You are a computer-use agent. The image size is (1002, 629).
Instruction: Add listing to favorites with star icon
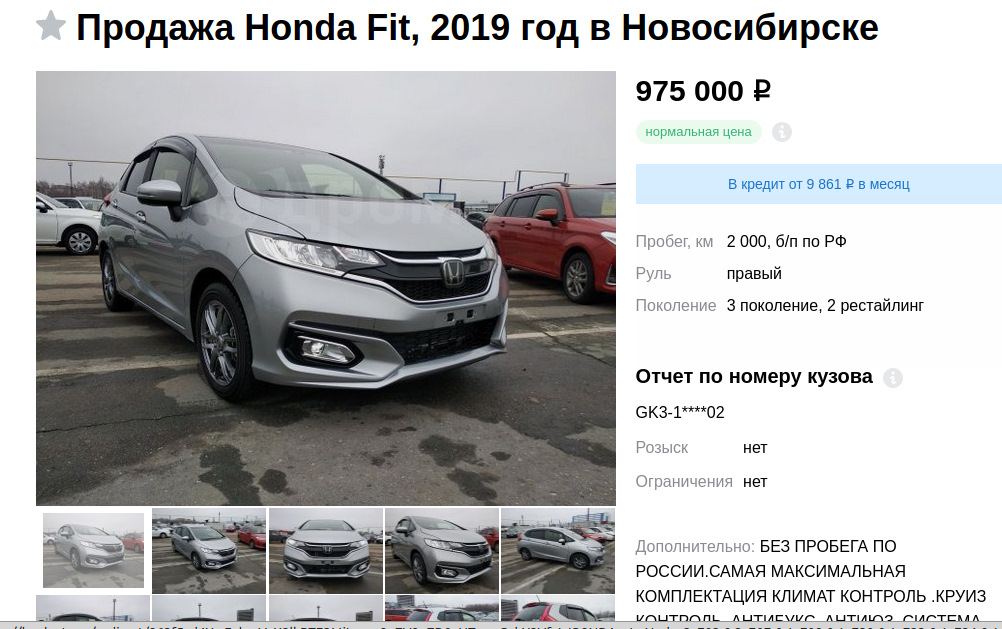click(50, 27)
